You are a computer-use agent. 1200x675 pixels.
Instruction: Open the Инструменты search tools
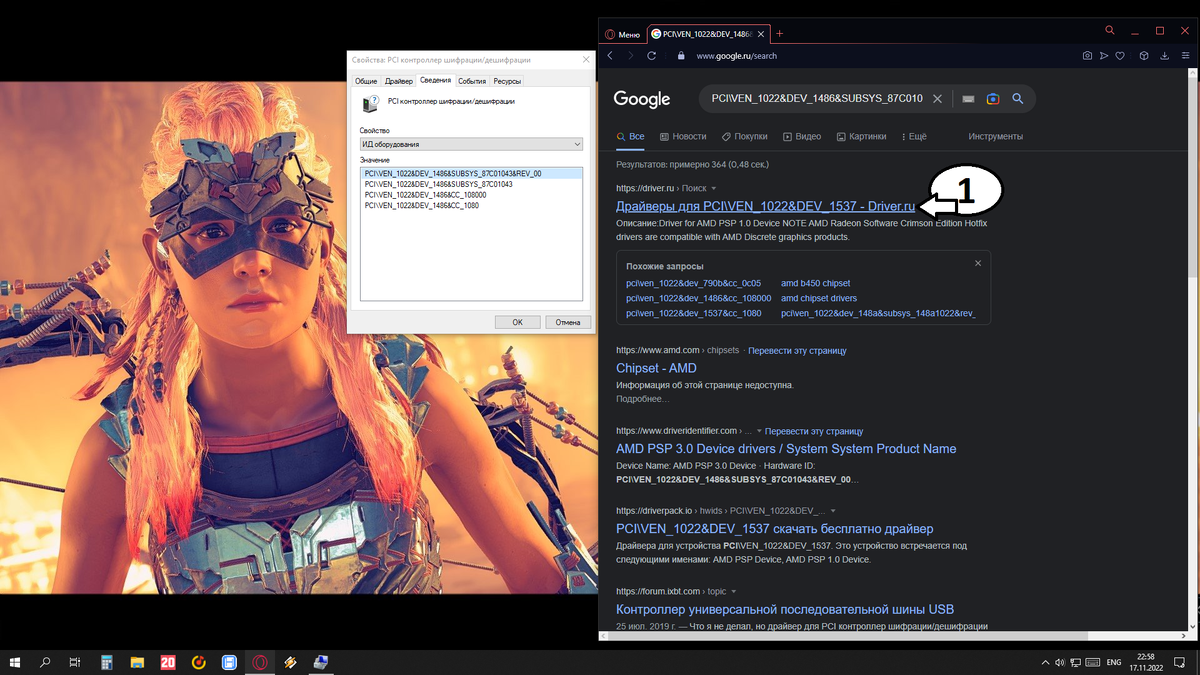995,136
